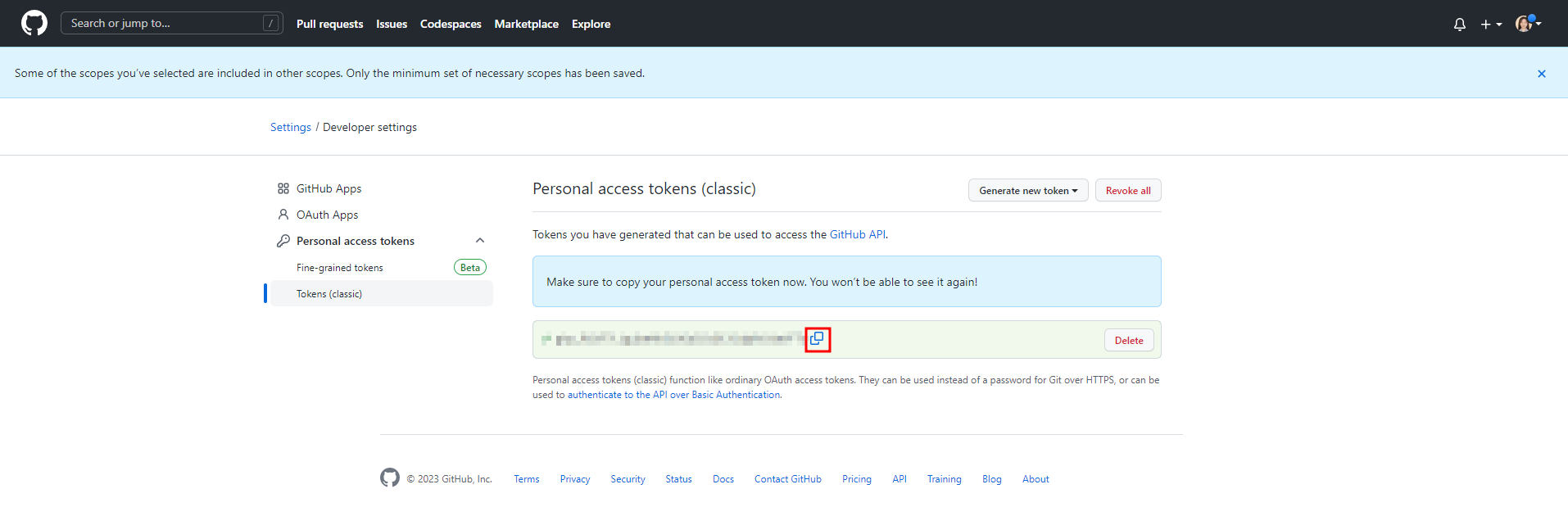Open Status in footer
The height and width of the screenshot is (507, 1568).
(679, 479)
